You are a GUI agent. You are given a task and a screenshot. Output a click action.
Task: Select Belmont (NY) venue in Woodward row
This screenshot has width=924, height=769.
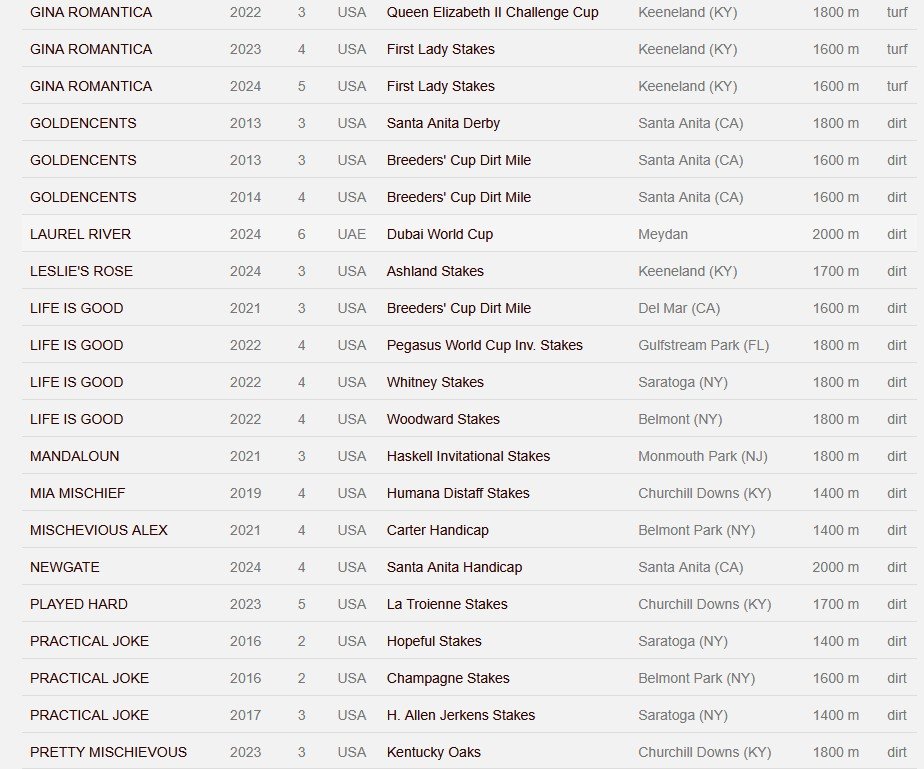pos(680,420)
